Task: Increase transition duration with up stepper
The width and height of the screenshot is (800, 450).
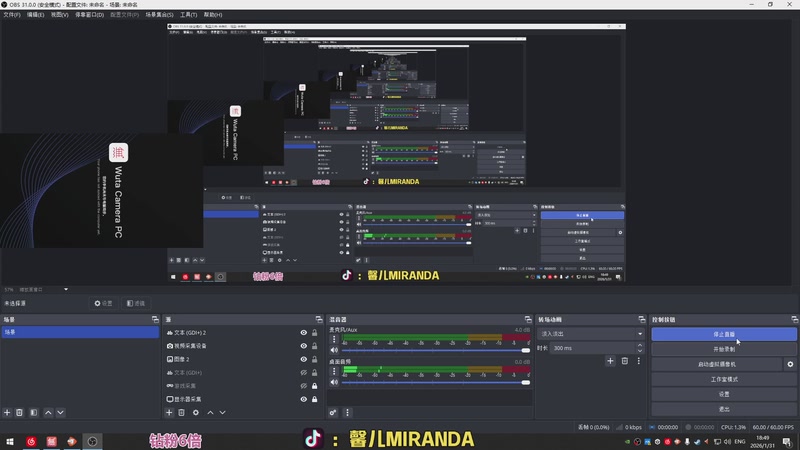Action: pos(640,345)
